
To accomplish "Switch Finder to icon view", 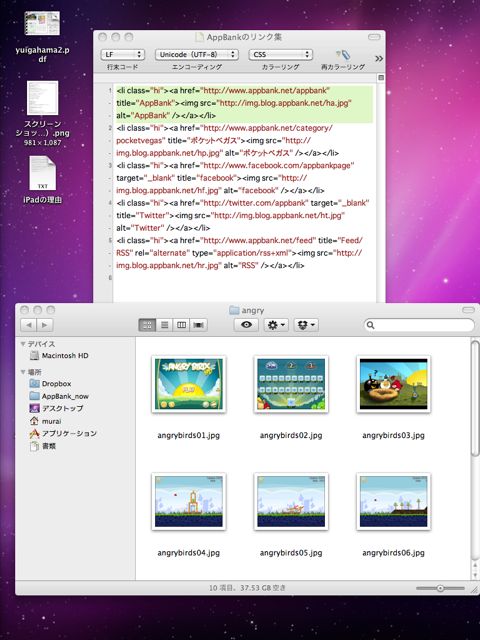I will tap(147, 325).
